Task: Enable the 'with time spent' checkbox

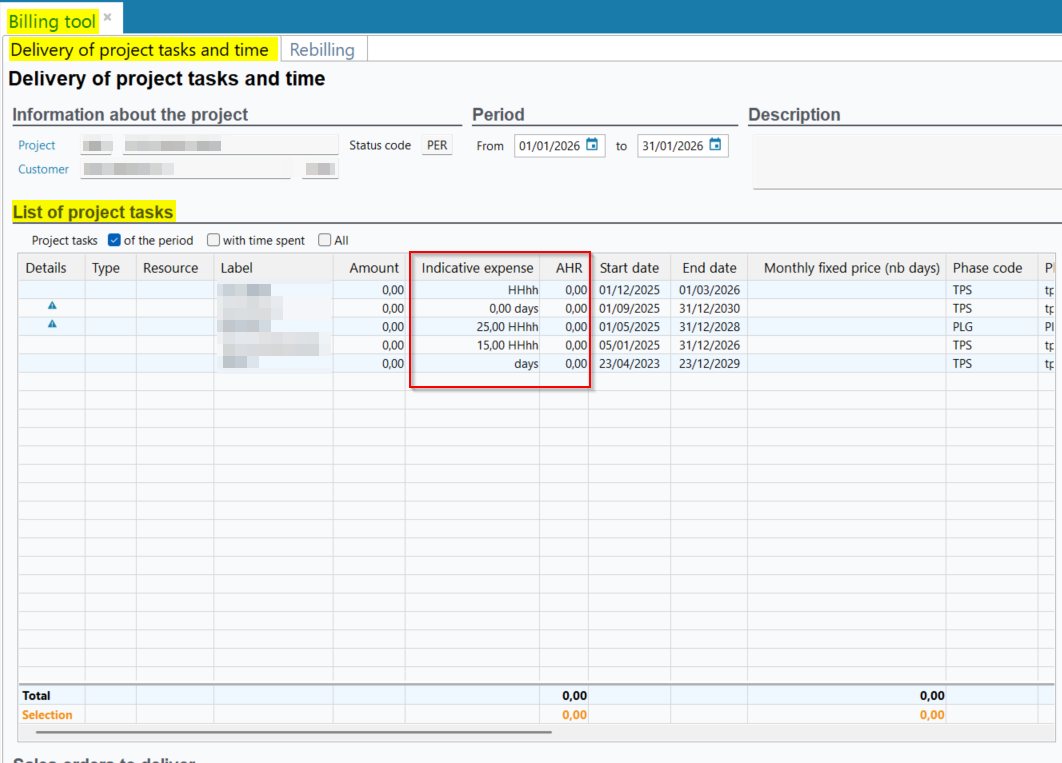Action: (x=214, y=240)
